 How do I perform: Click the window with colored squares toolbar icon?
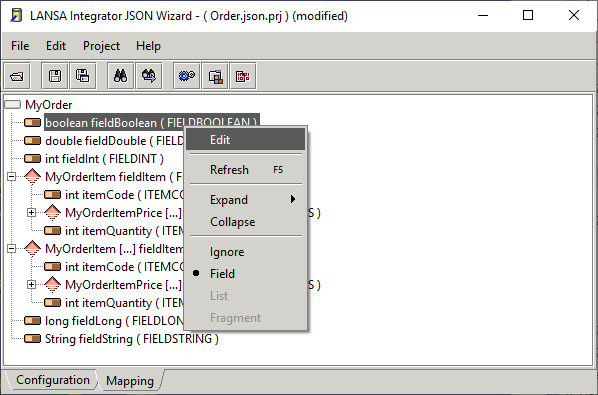pos(215,76)
